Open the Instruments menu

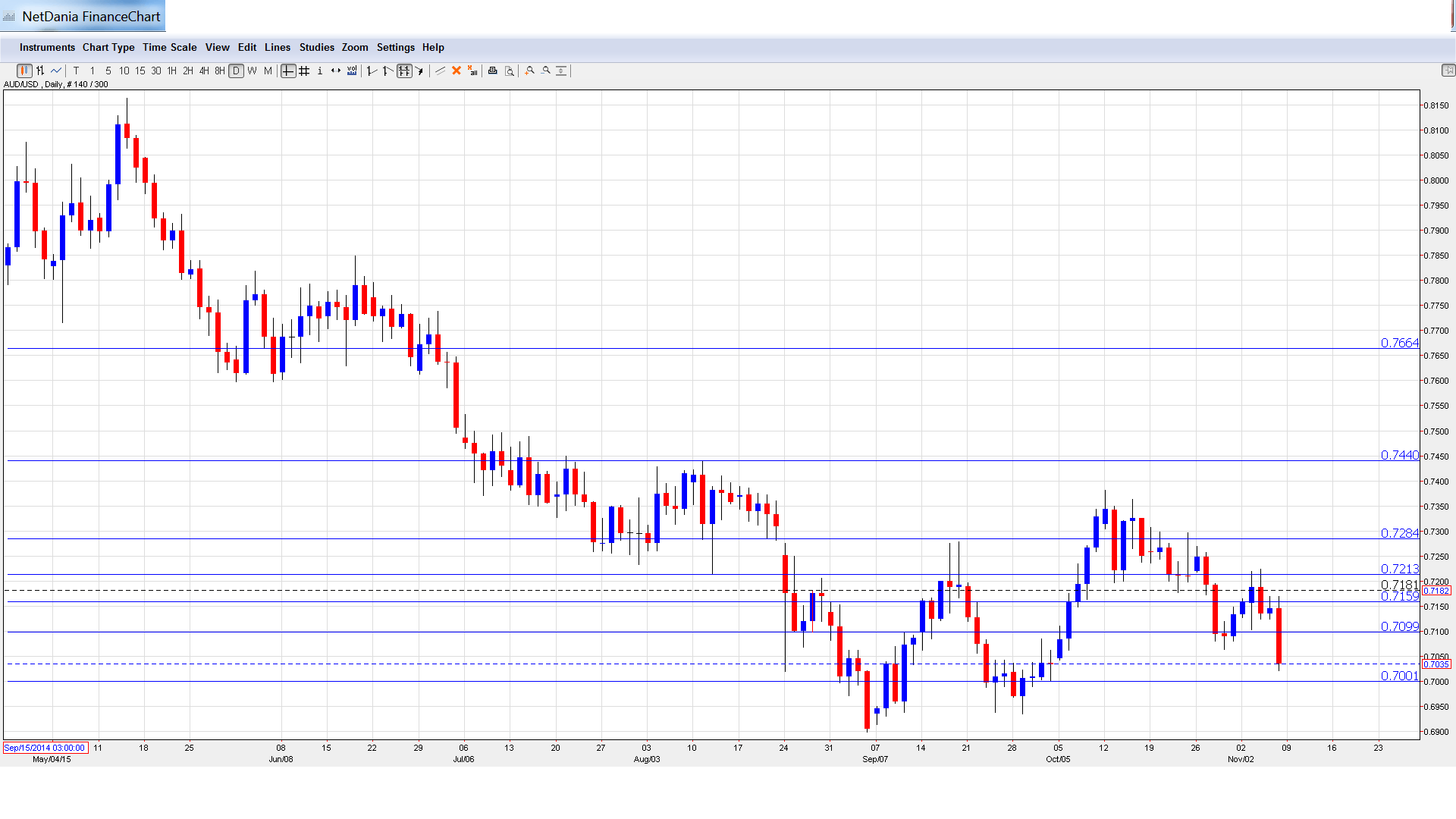click(47, 47)
